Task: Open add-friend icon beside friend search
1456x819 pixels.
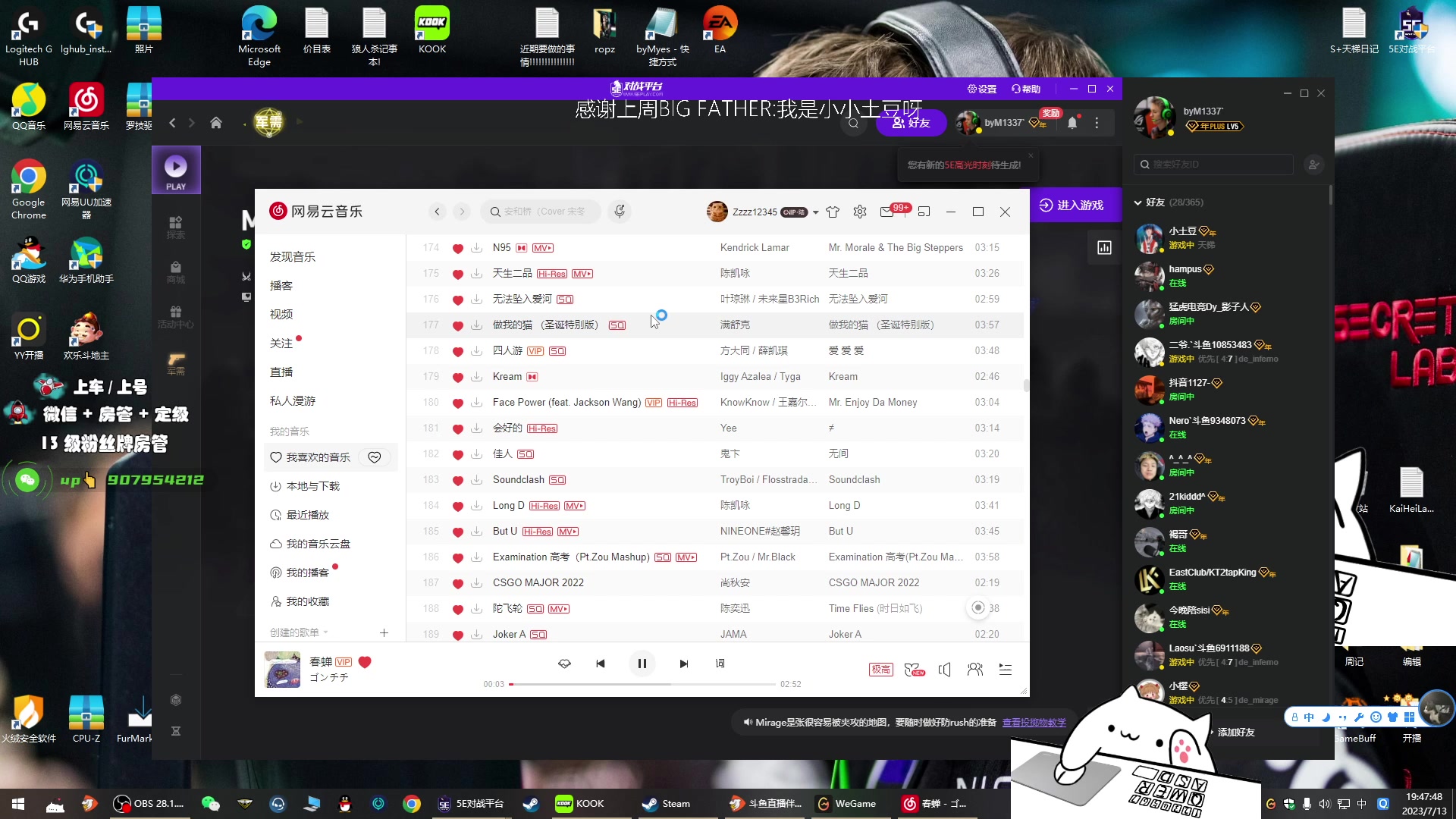Action: tap(1314, 165)
